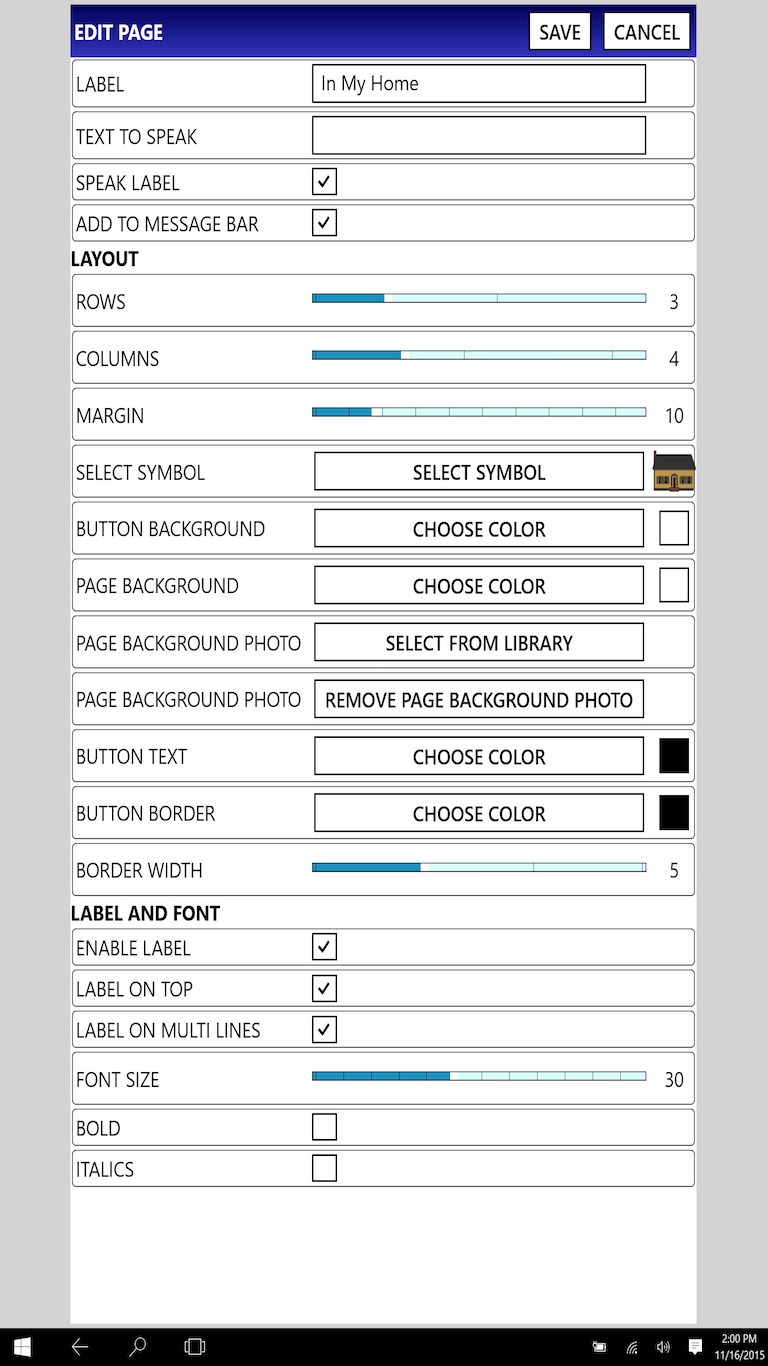Remove the page background photo

pos(479,700)
